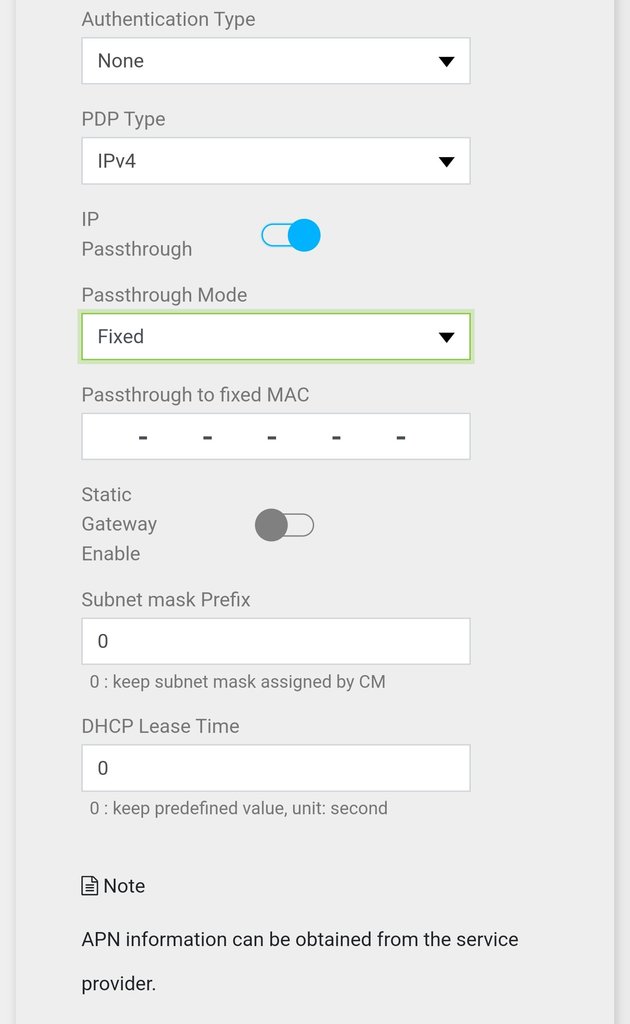Select the fifth octet of the fixed MAC field
This screenshot has width=630, height=1024.
(368, 437)
